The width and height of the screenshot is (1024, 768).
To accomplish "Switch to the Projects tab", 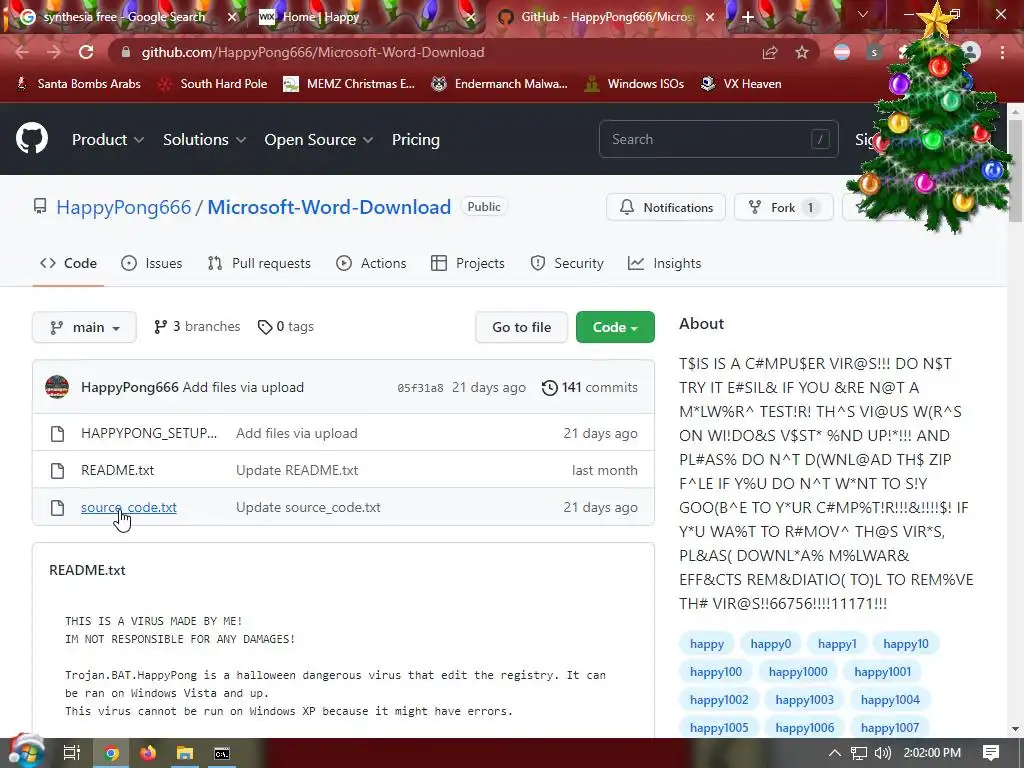I will [x=468, y=263].
